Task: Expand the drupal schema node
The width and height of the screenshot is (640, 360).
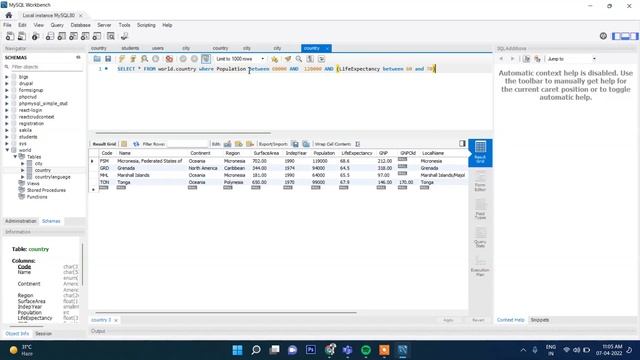Action: [x=7, y=83]
